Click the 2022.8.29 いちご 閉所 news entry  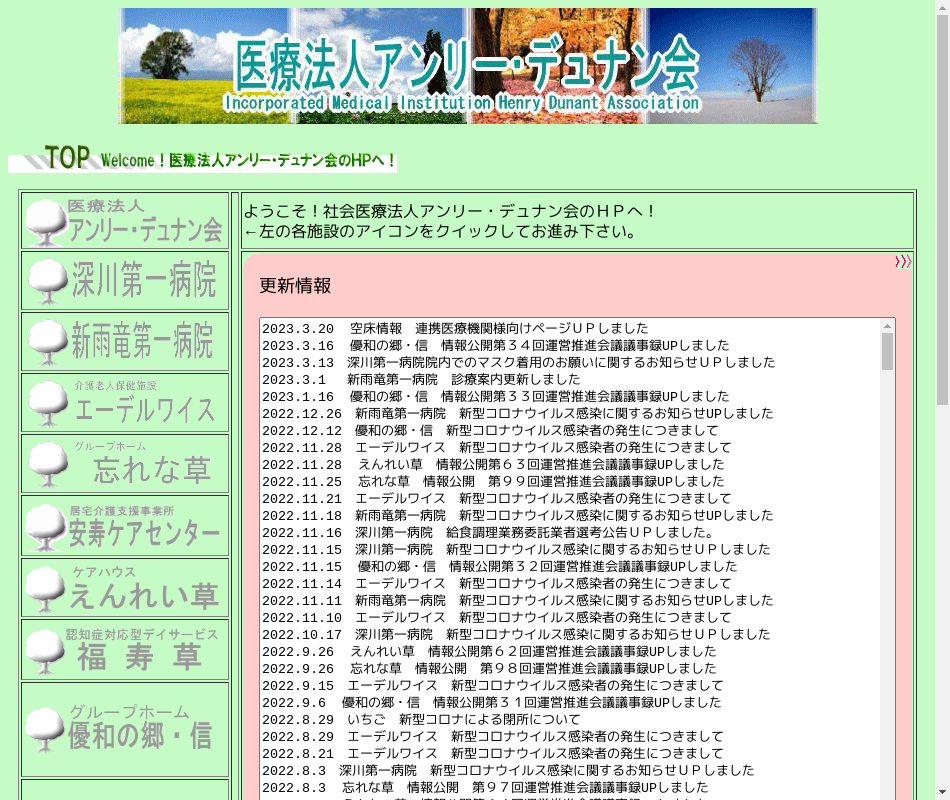click(420, 720)
